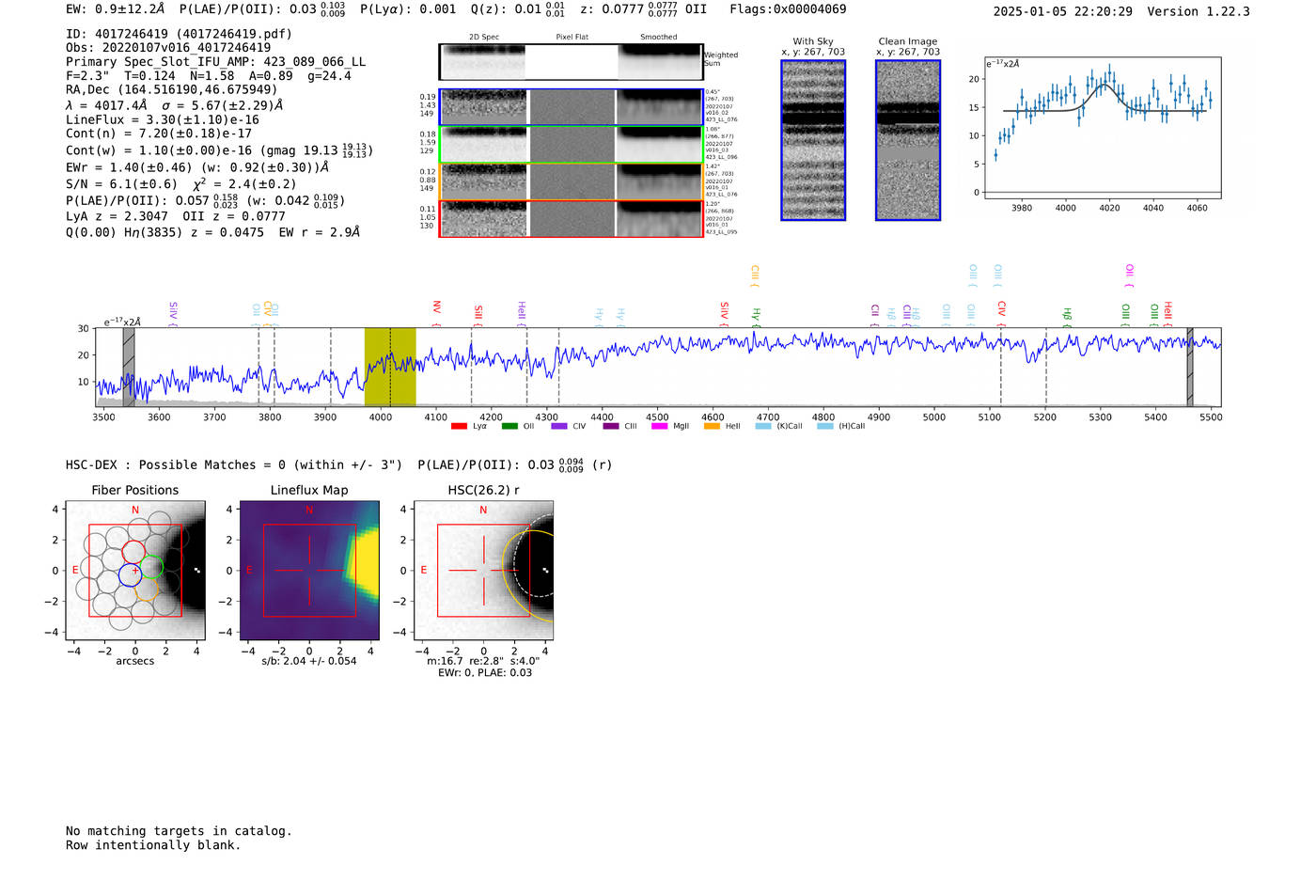Image resolution: width=1316 pixels, height=896 pixels.
Task: Click the green fiber circle in Fiber Positions
Action: click(x=151, y=567)
